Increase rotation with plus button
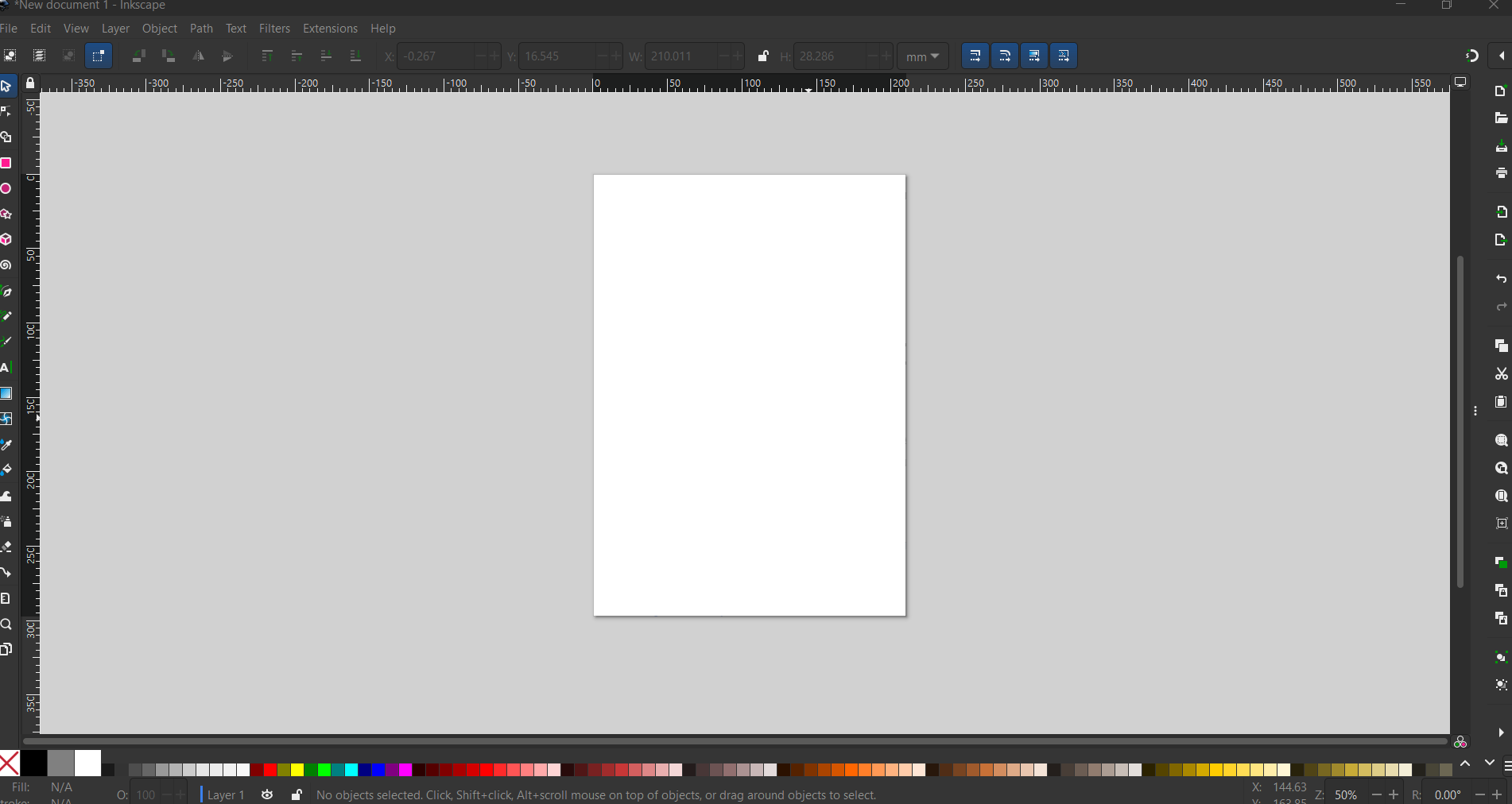The height and width of the screenshot is (804, 1512). coord(1497,794)
